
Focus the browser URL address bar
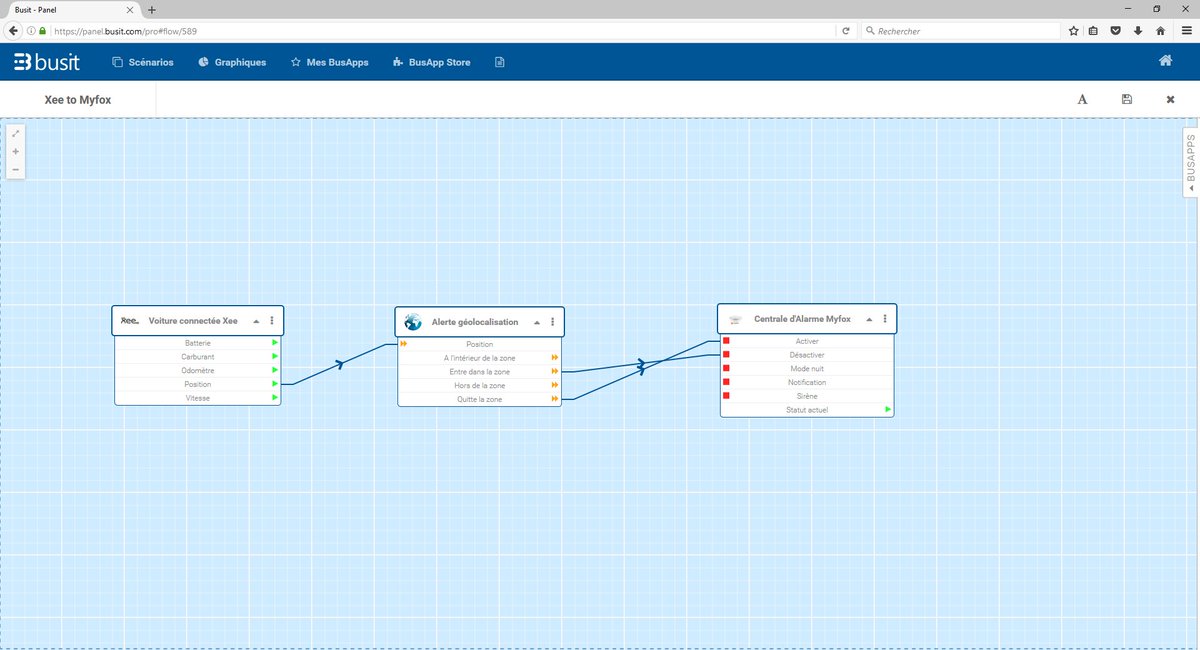tap(430, 31)
